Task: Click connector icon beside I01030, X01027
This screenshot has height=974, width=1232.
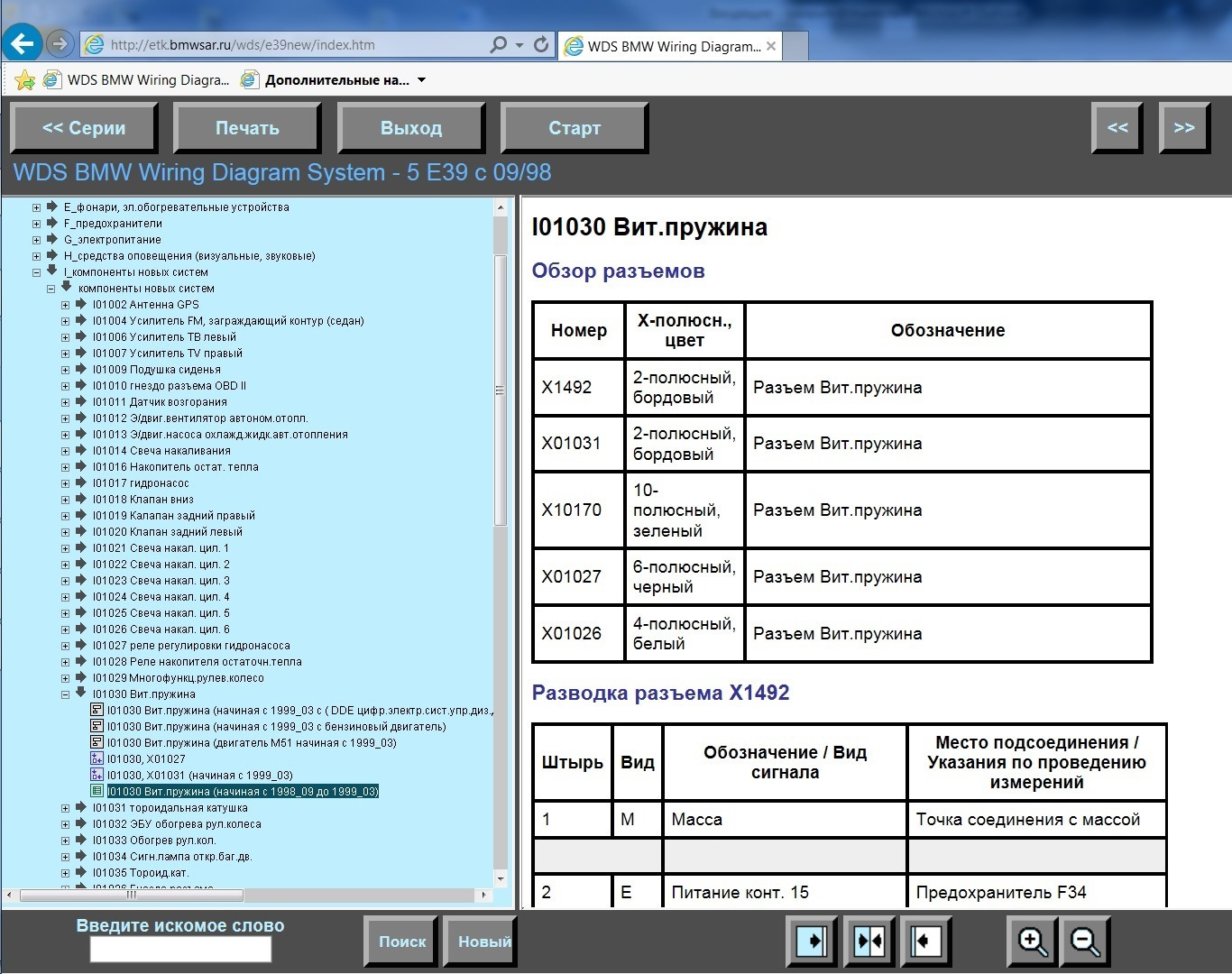Action: (x=97, y=758)
